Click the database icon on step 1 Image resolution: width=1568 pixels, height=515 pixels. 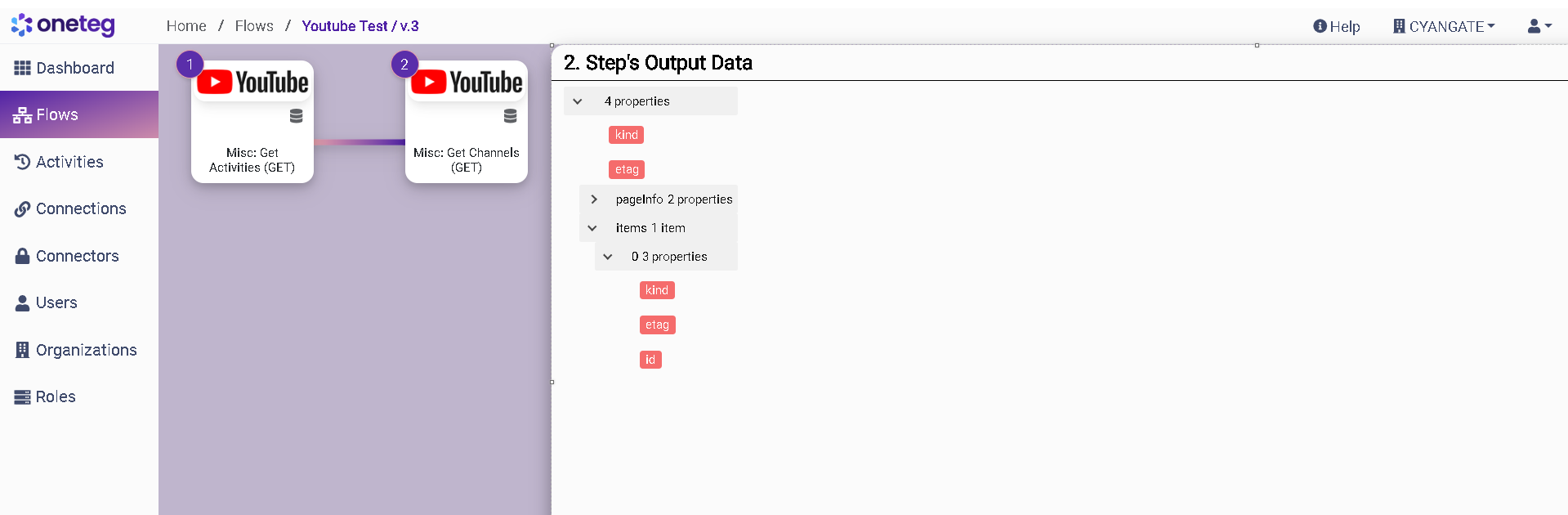pyautogui.click(x=296, y=116)
